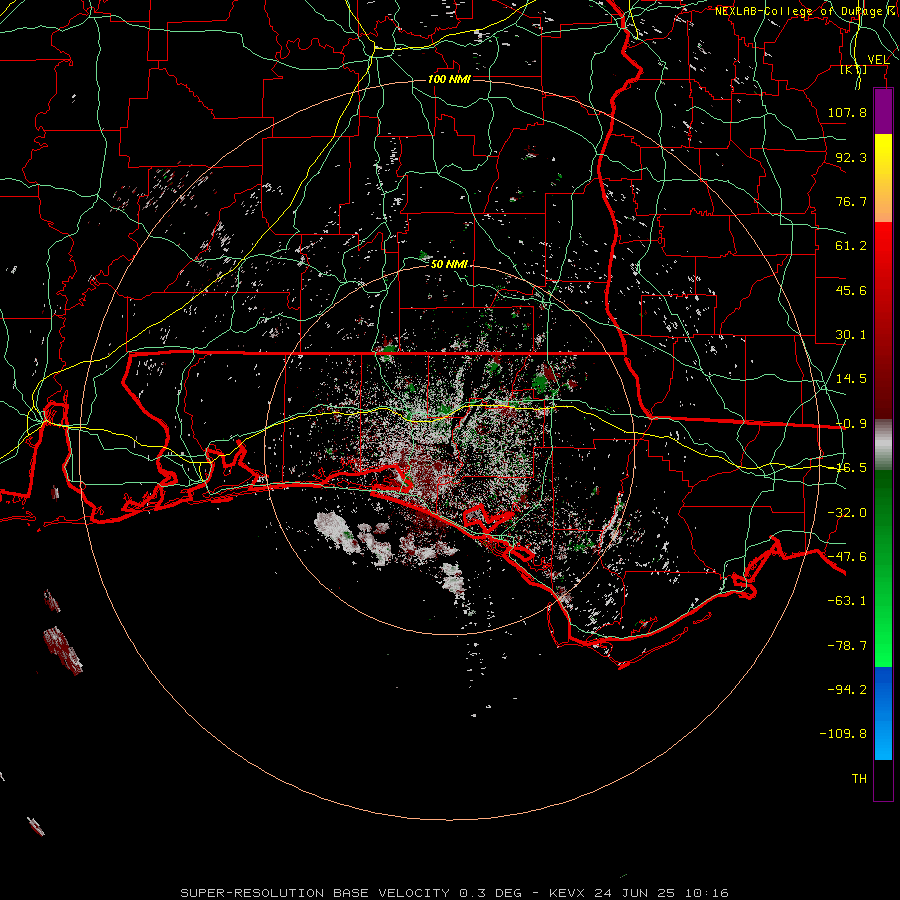Click the -32.0 velocity scale label
The height and width of the screenshot is (900, 900).
(847, 513)
